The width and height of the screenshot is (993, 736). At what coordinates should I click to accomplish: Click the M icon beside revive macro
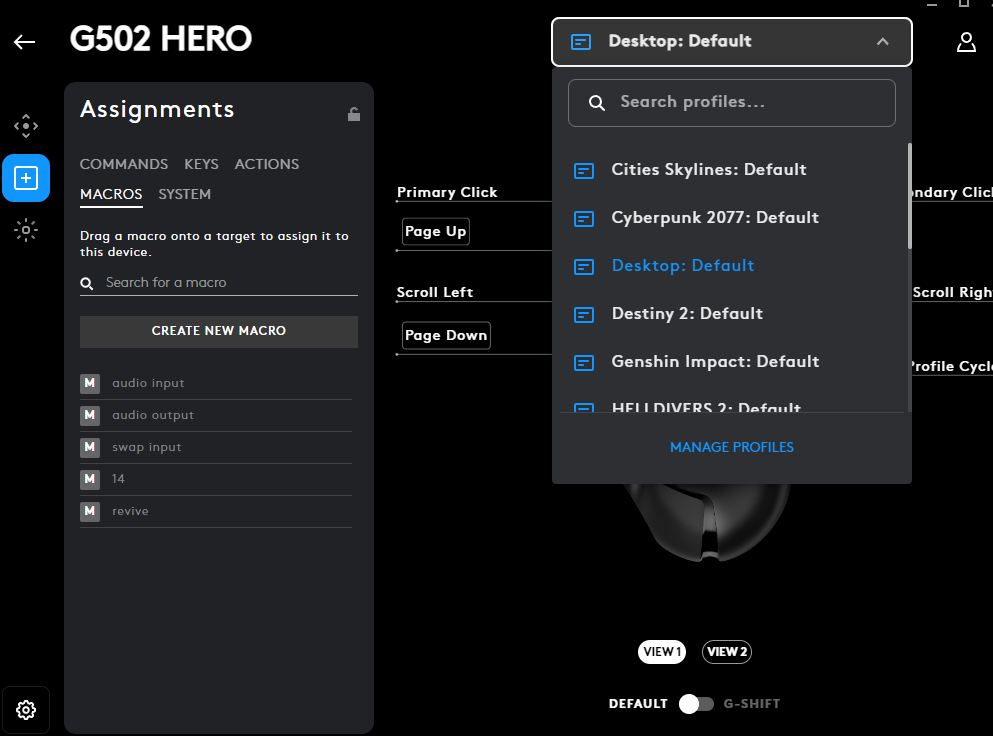(x=90, y=511)
